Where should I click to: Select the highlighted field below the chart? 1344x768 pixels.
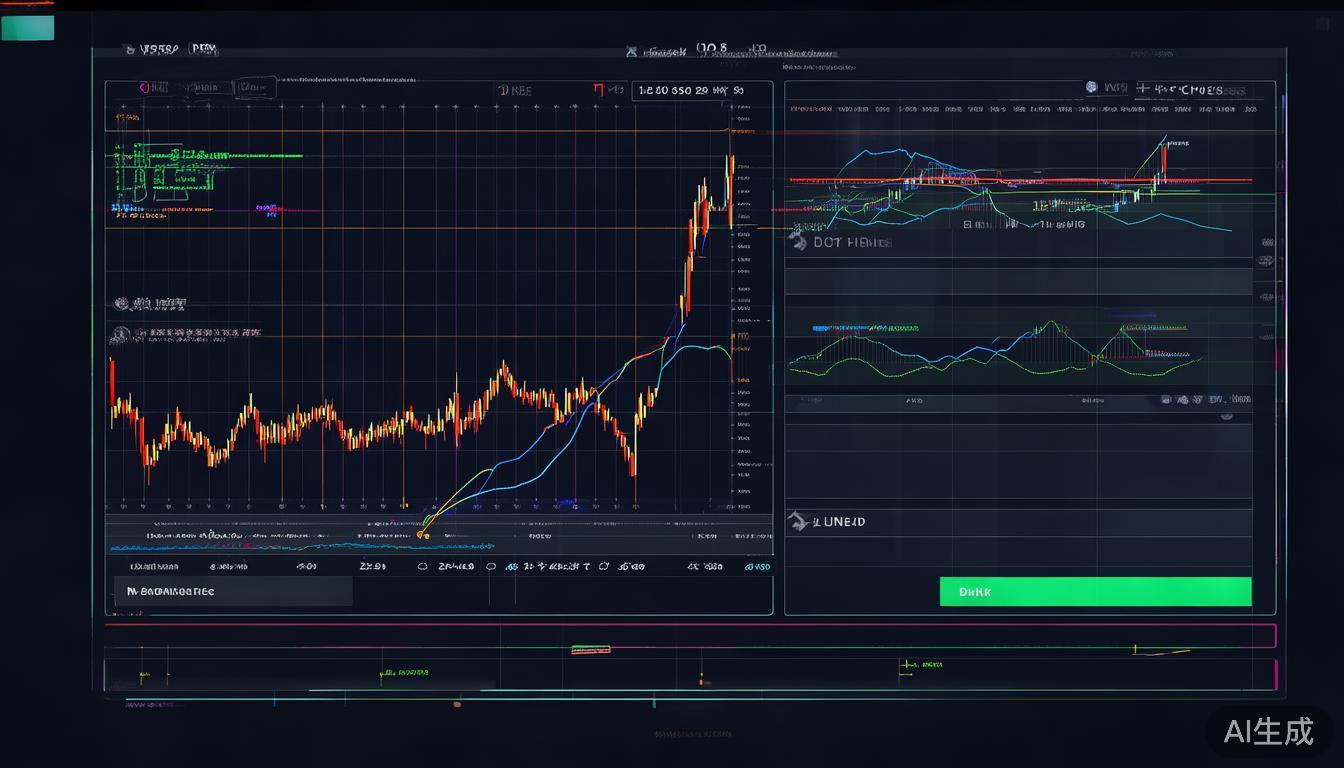pyautogui.click(x=233, y=591)
